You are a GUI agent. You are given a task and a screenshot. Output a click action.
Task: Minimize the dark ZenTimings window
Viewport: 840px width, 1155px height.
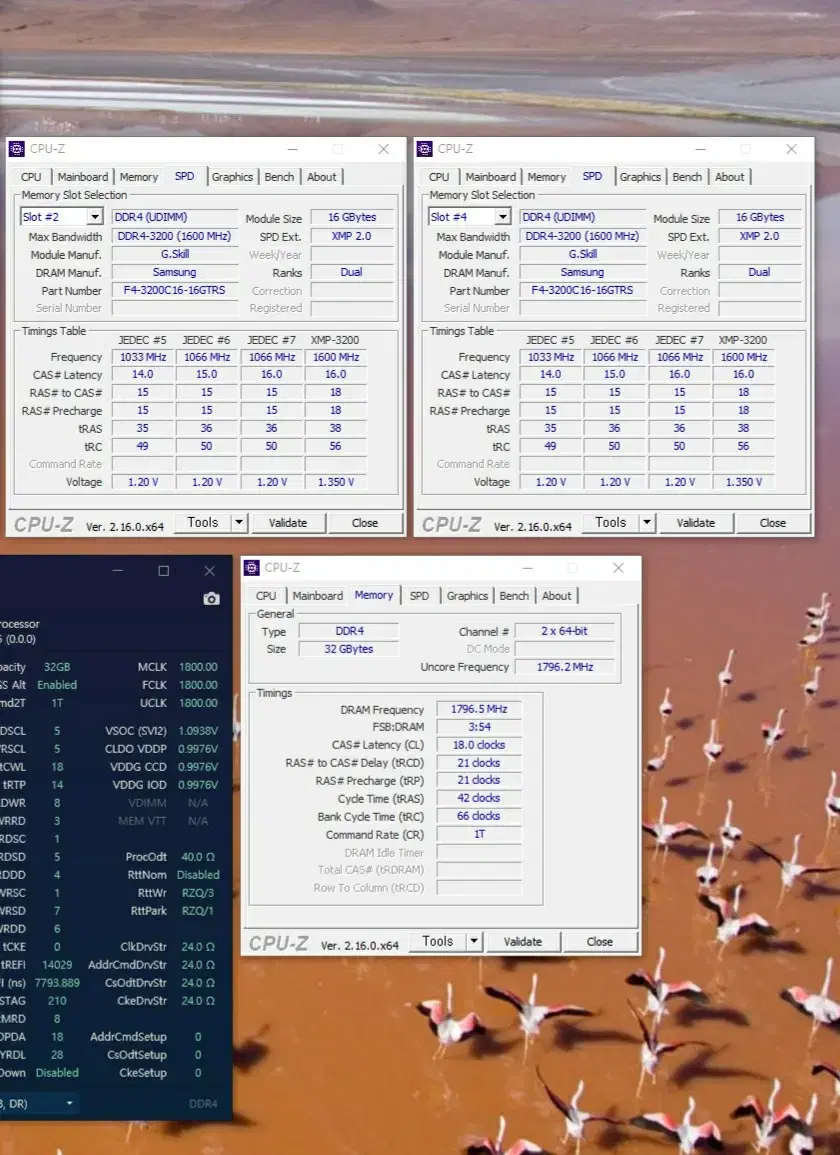pos(118,571)
